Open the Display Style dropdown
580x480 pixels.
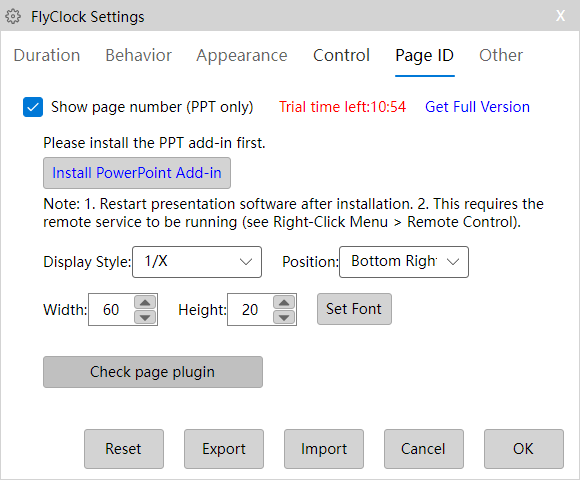(x=197, y=262)
